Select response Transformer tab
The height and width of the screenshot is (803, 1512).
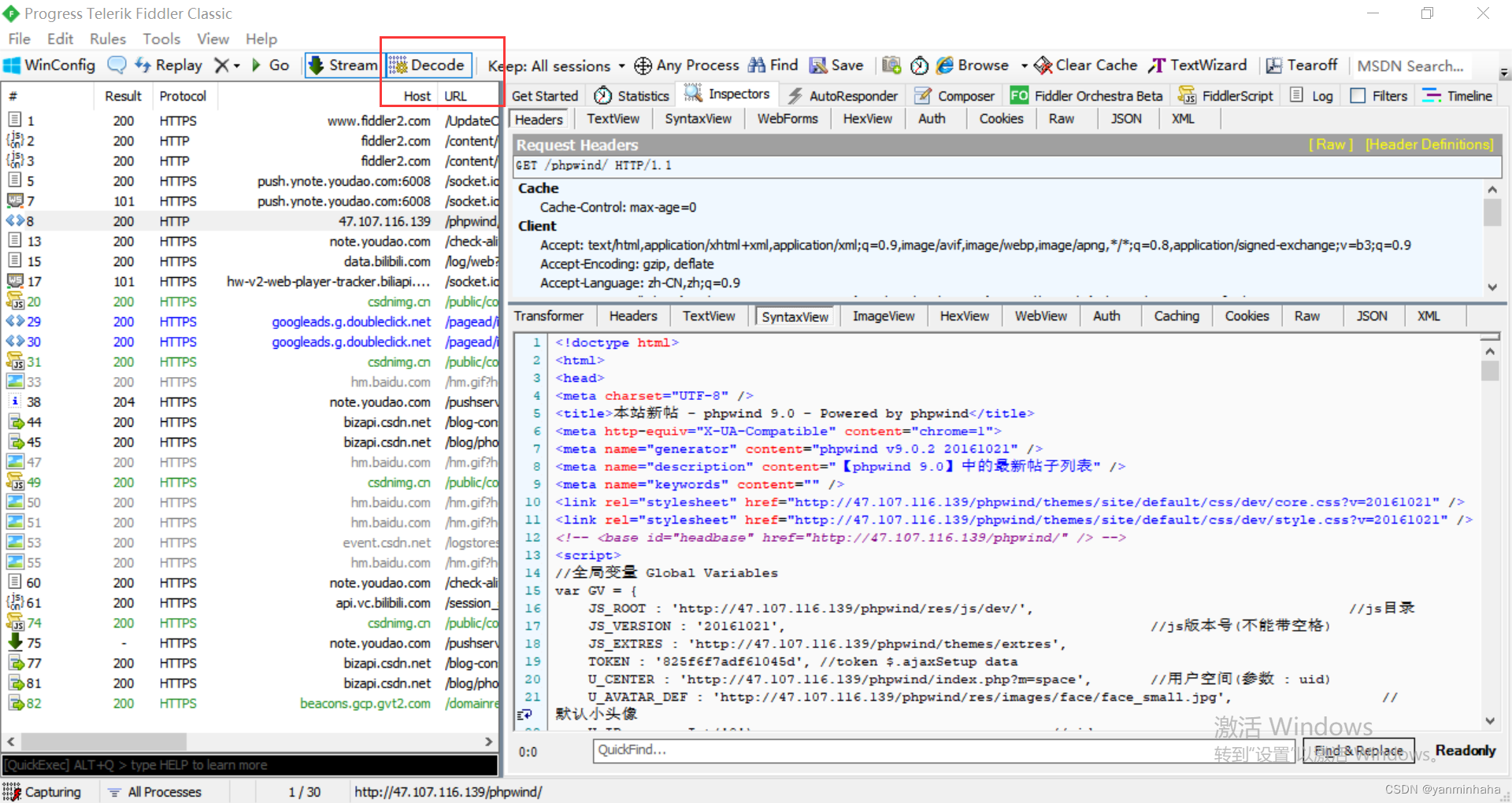coord(549,316)
